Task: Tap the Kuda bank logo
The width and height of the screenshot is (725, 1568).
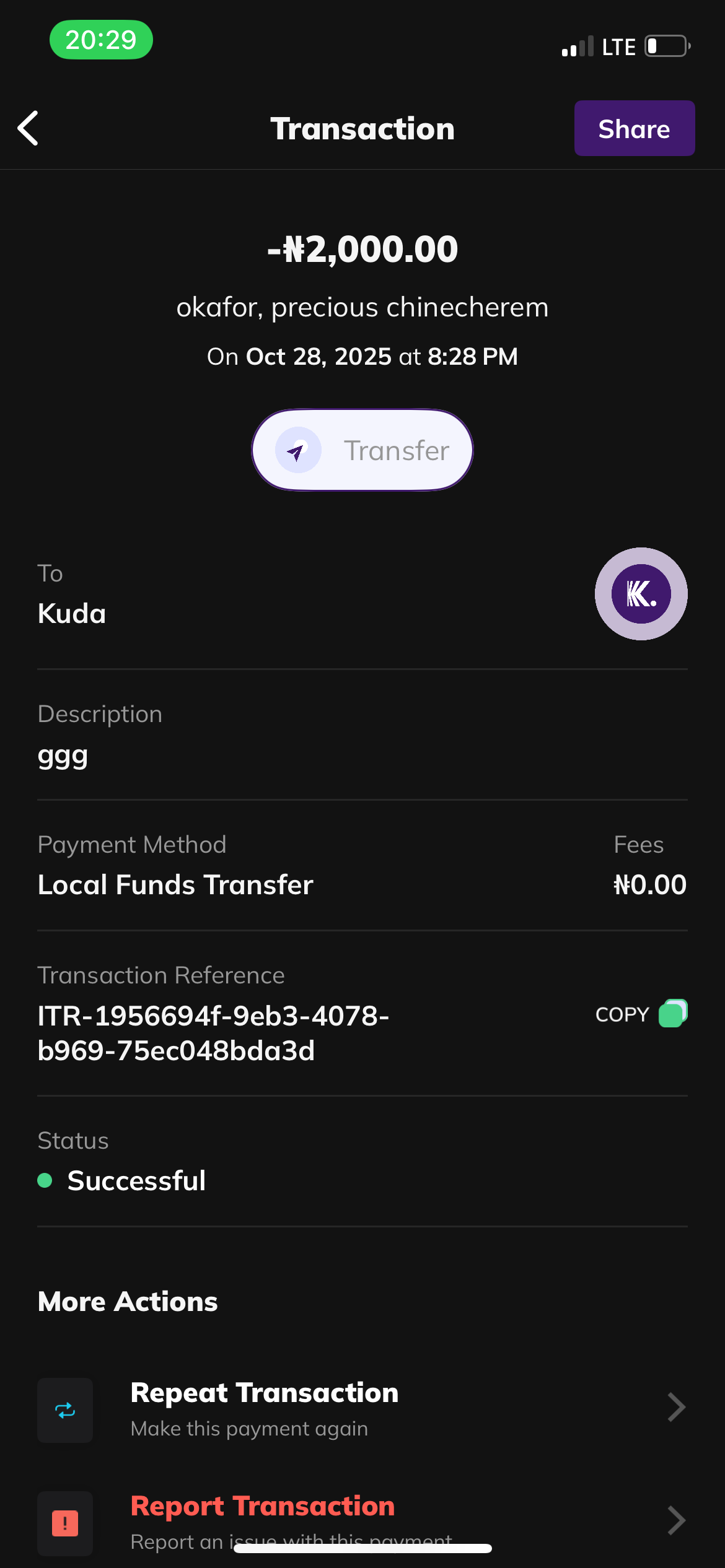Action: pyautogui.click(x=641, y=594)
